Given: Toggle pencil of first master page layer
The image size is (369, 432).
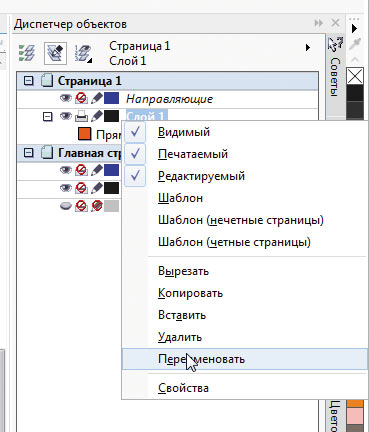Looking at the screenshot, I should pyautogui.click(x=97, y=170).
